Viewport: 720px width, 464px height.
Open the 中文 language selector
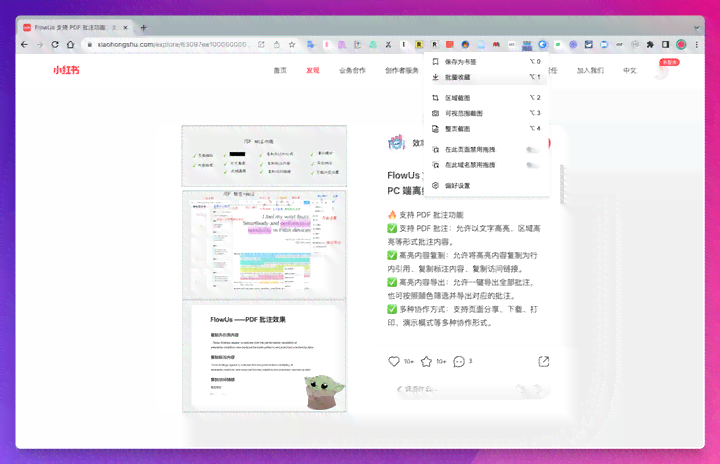click(630, 70)
